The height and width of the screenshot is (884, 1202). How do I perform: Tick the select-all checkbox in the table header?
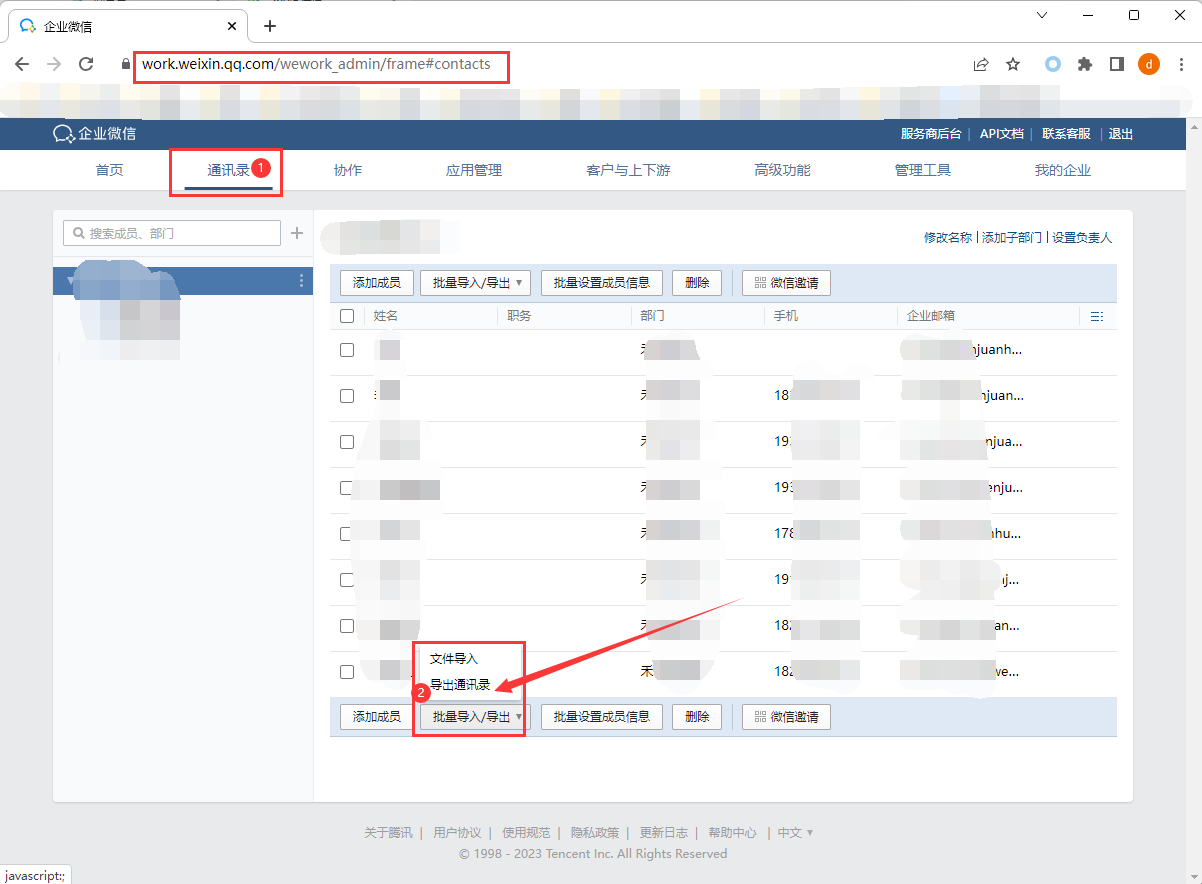point(347,316)
